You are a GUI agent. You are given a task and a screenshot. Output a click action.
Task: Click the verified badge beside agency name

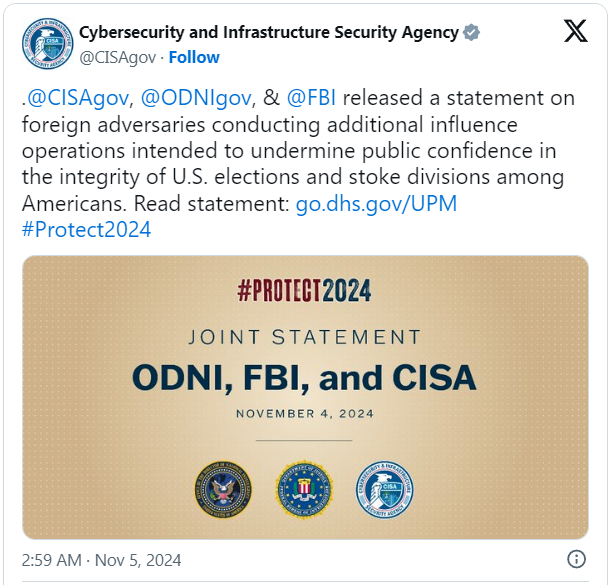pyautogui.click(x=471, y=32)
